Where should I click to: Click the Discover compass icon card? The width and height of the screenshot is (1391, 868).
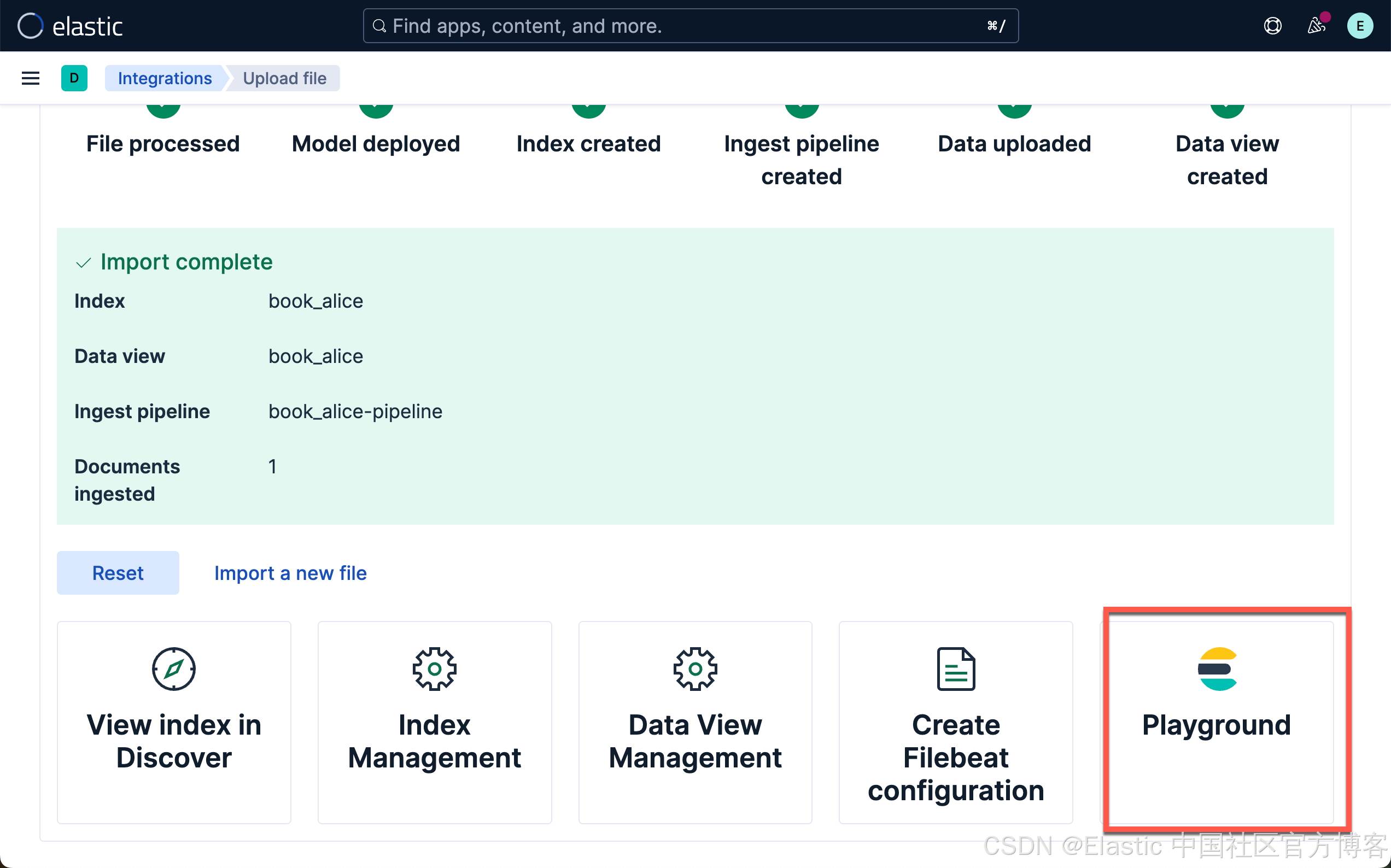[x=173, y=669]
